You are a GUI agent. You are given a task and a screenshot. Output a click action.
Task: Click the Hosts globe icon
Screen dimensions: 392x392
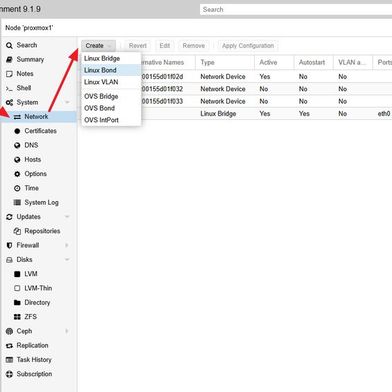[17, 160]
